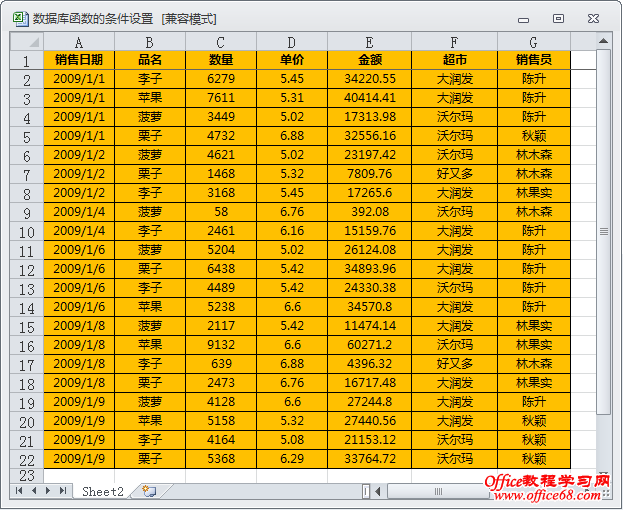Select cell with unit price 6.16
623x510 pixels.
[292, 231]
